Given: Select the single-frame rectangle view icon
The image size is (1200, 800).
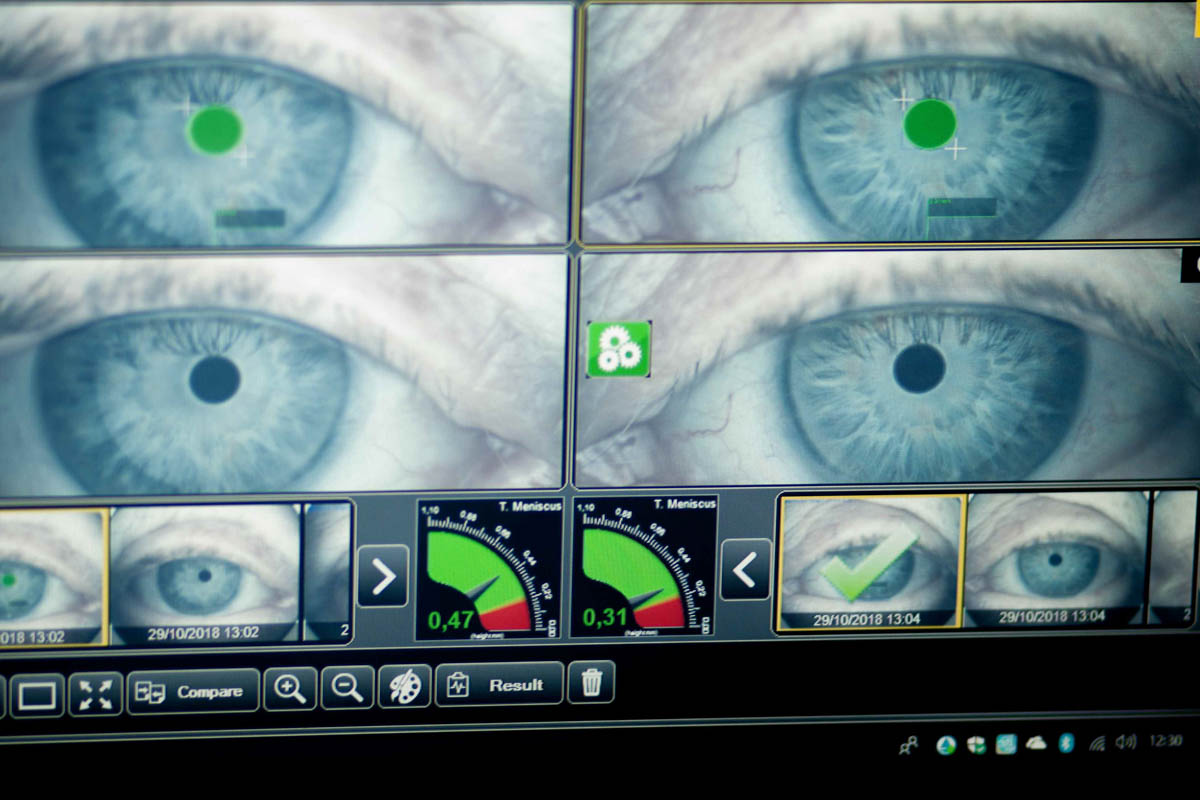Looking at the screenshot, I should tap(37, 695).
